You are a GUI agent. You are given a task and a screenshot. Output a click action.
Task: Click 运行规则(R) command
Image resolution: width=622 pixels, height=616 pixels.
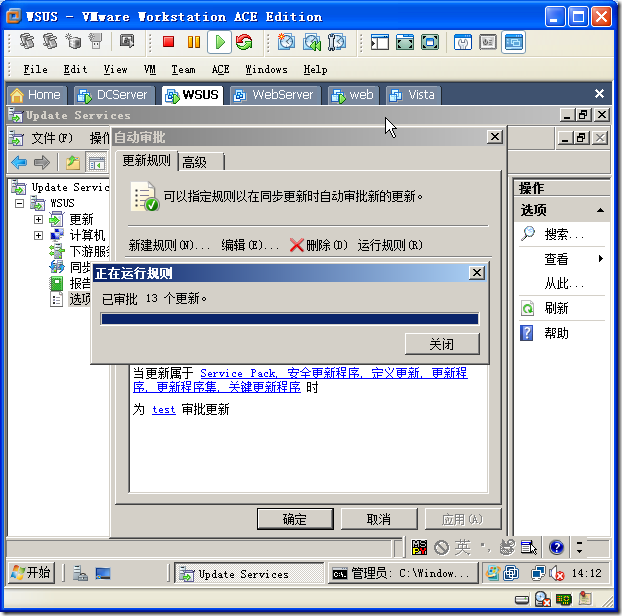pos(390,245)
